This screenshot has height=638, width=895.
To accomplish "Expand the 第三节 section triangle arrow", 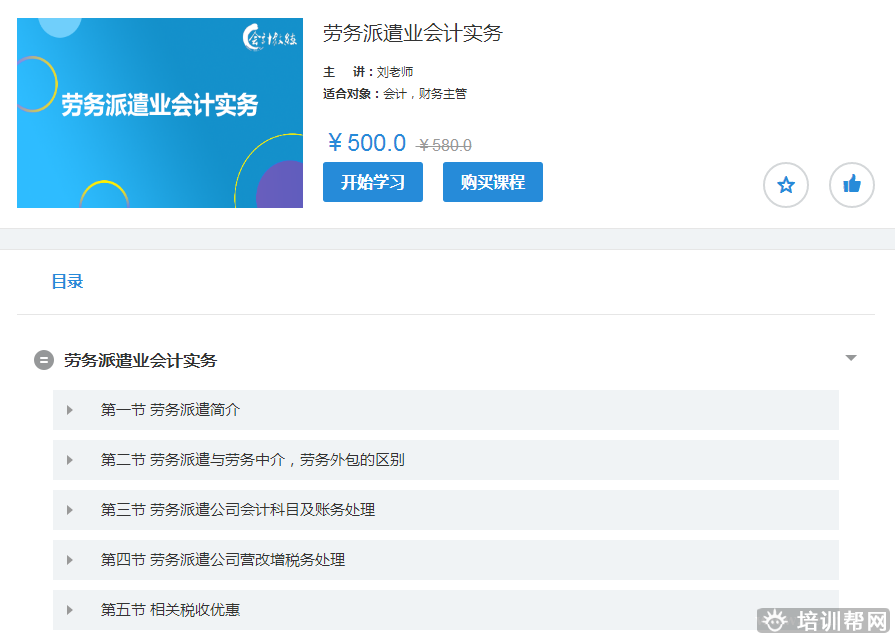I will pyautogui.click(x=70, y=510).
